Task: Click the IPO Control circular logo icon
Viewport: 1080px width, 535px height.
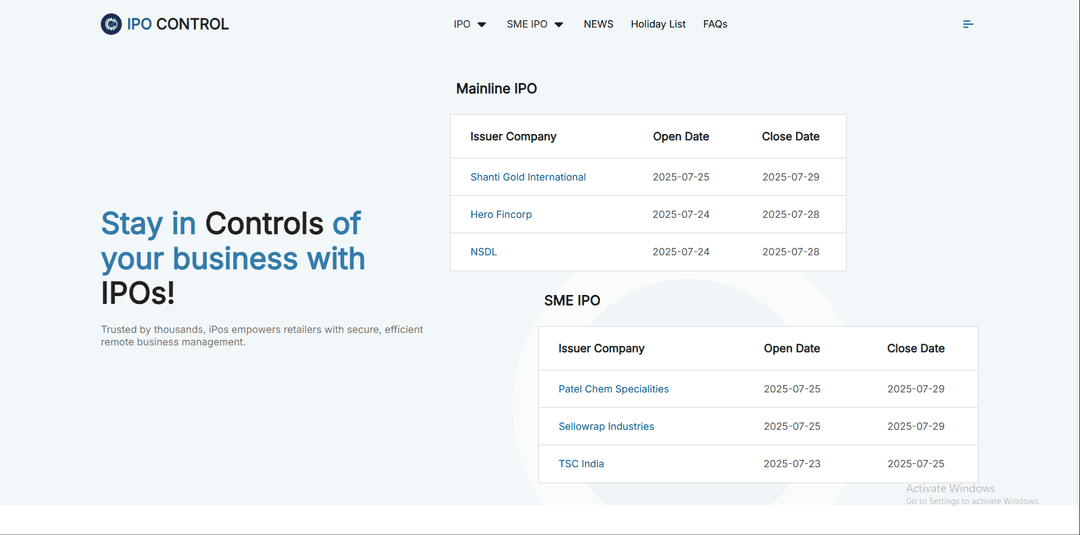Action: point(111,24)
